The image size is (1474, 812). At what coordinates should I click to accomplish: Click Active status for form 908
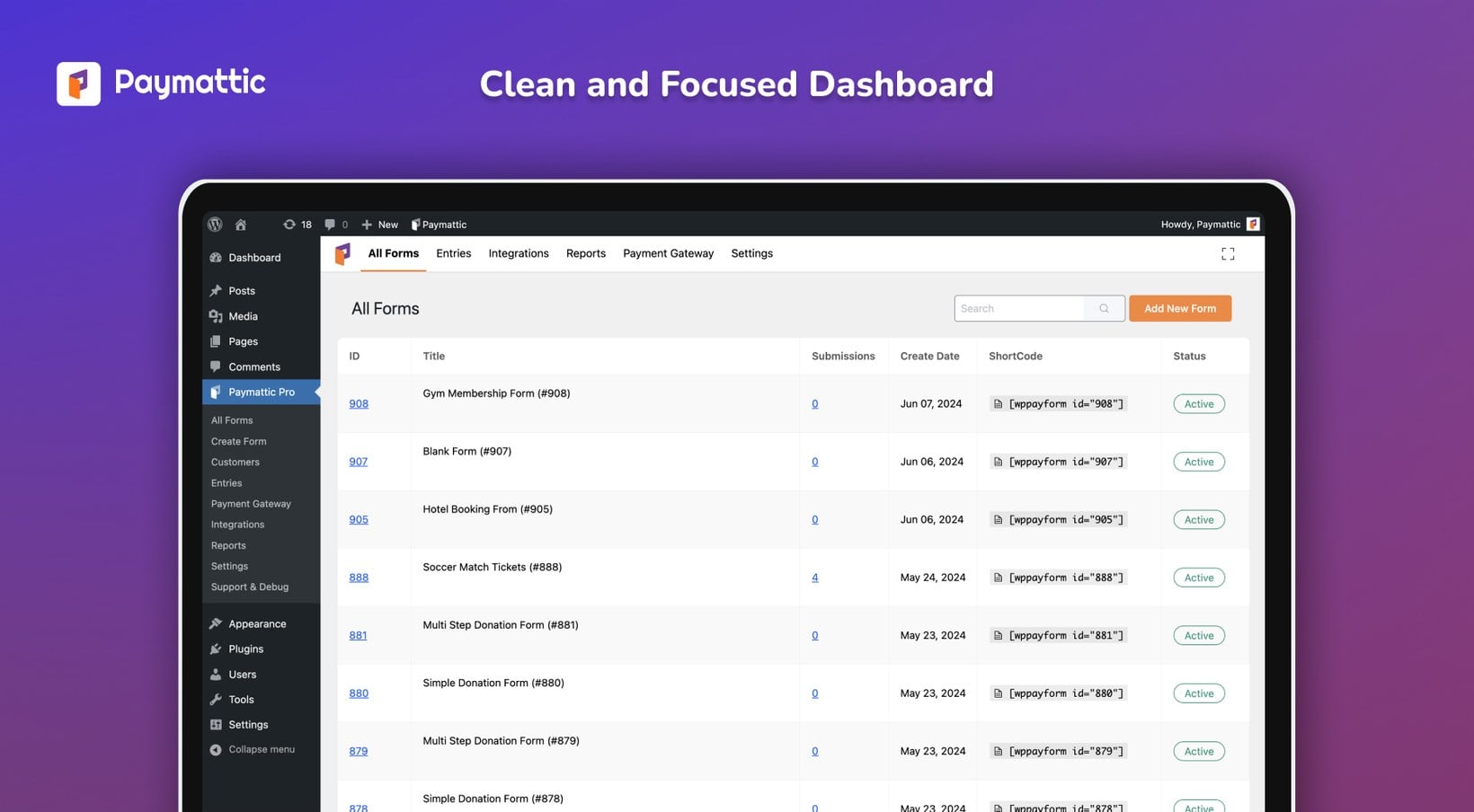[x=1199, y=404]
